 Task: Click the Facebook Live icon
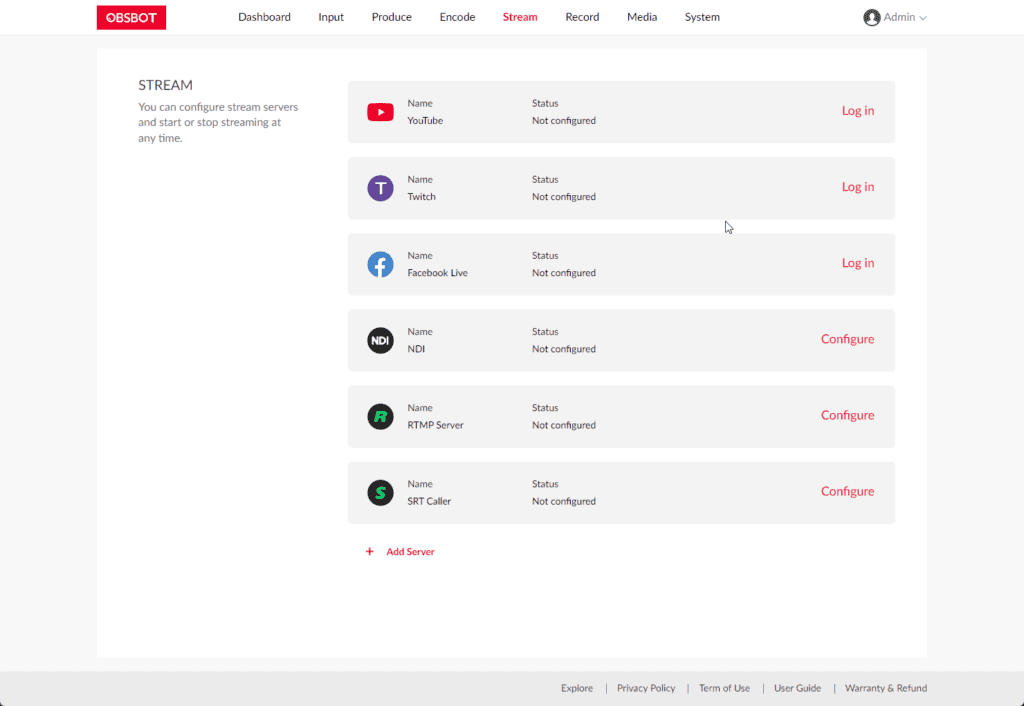coord(380,264)
